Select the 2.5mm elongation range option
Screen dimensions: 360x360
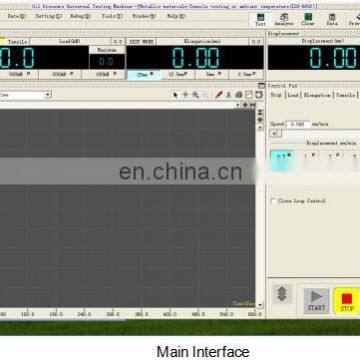(x=246, y=75)
